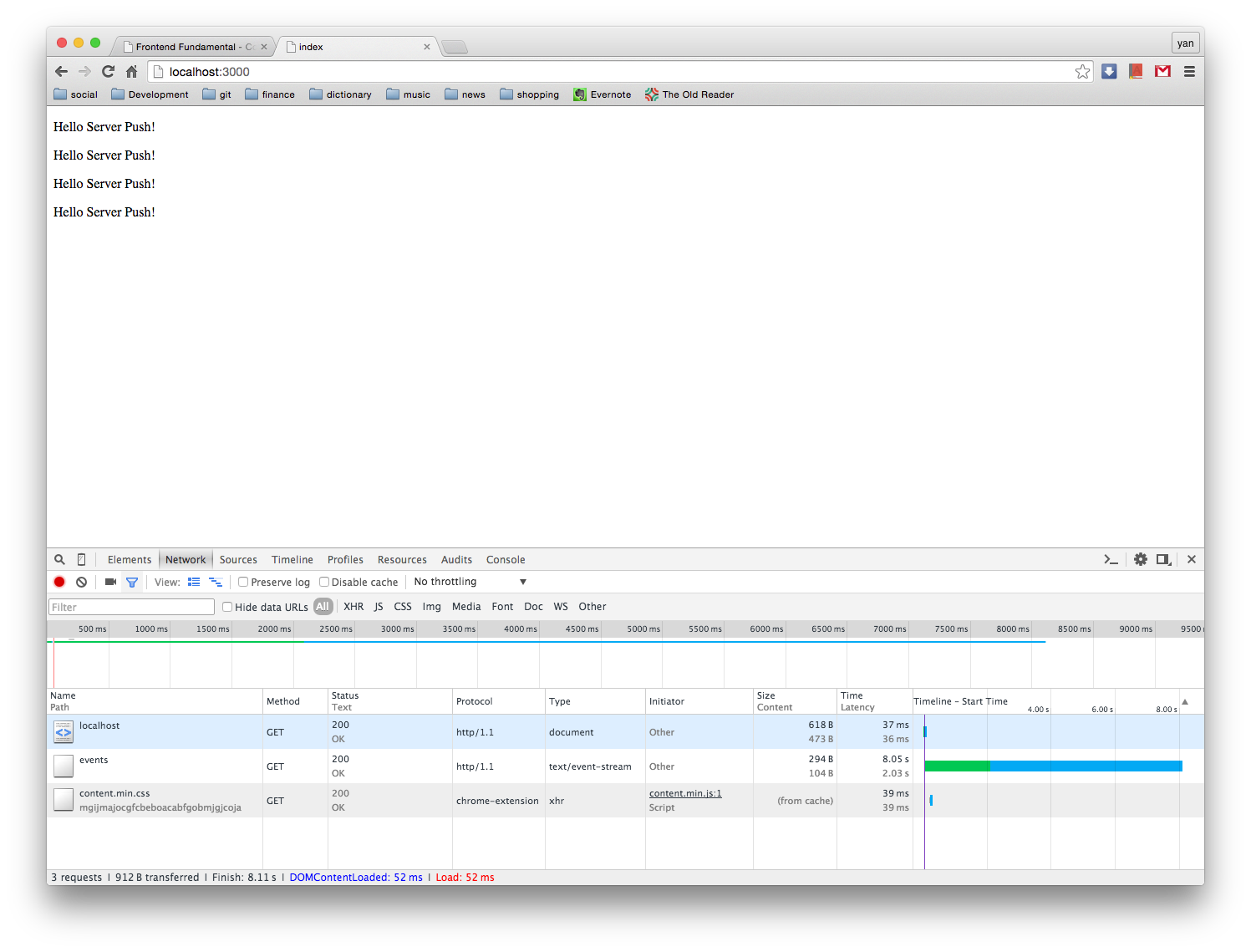Sort requests by Size column
1251x952 pixels.
[794, 701]
